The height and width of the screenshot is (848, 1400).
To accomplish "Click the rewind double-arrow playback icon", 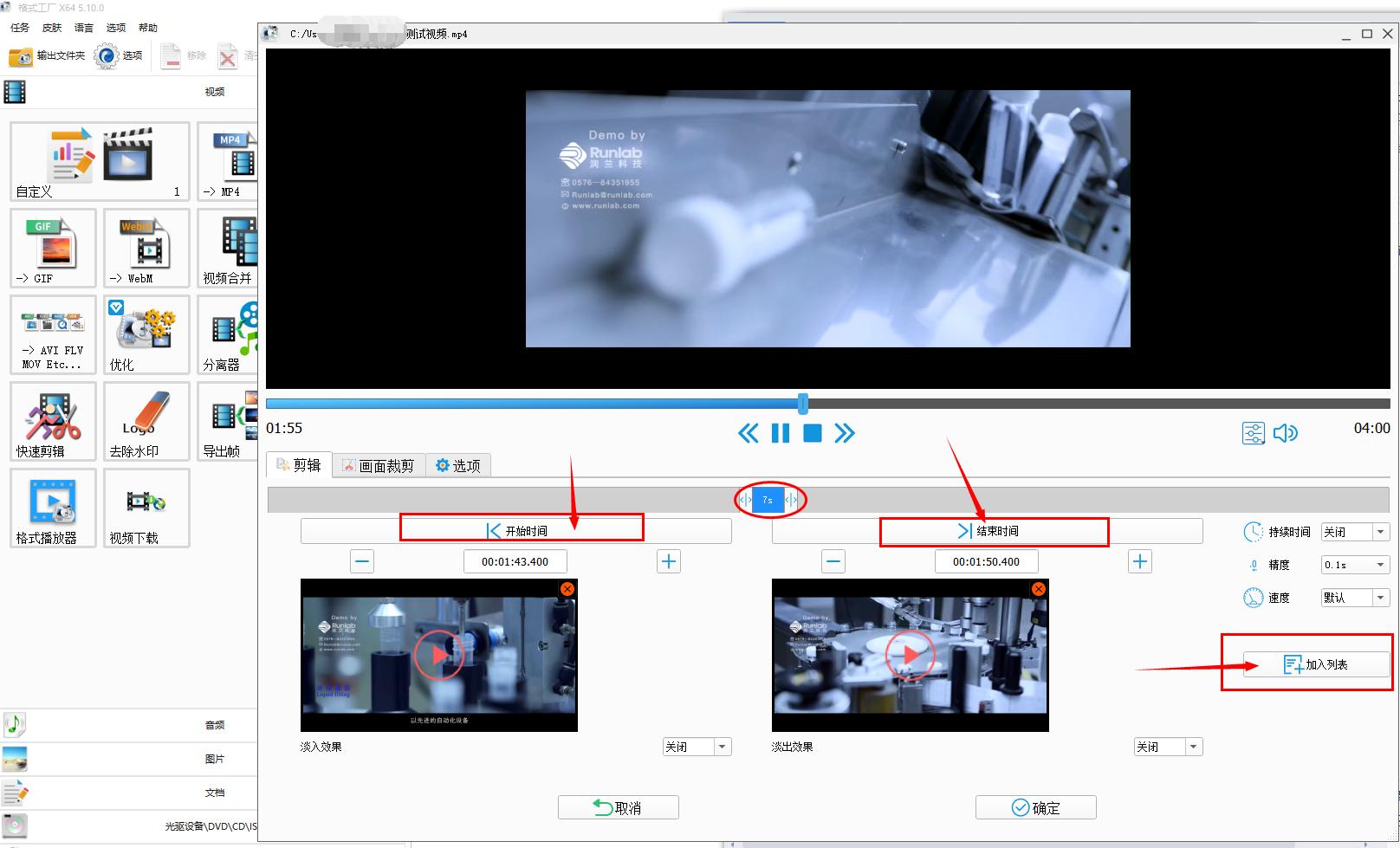I will 748,433.
